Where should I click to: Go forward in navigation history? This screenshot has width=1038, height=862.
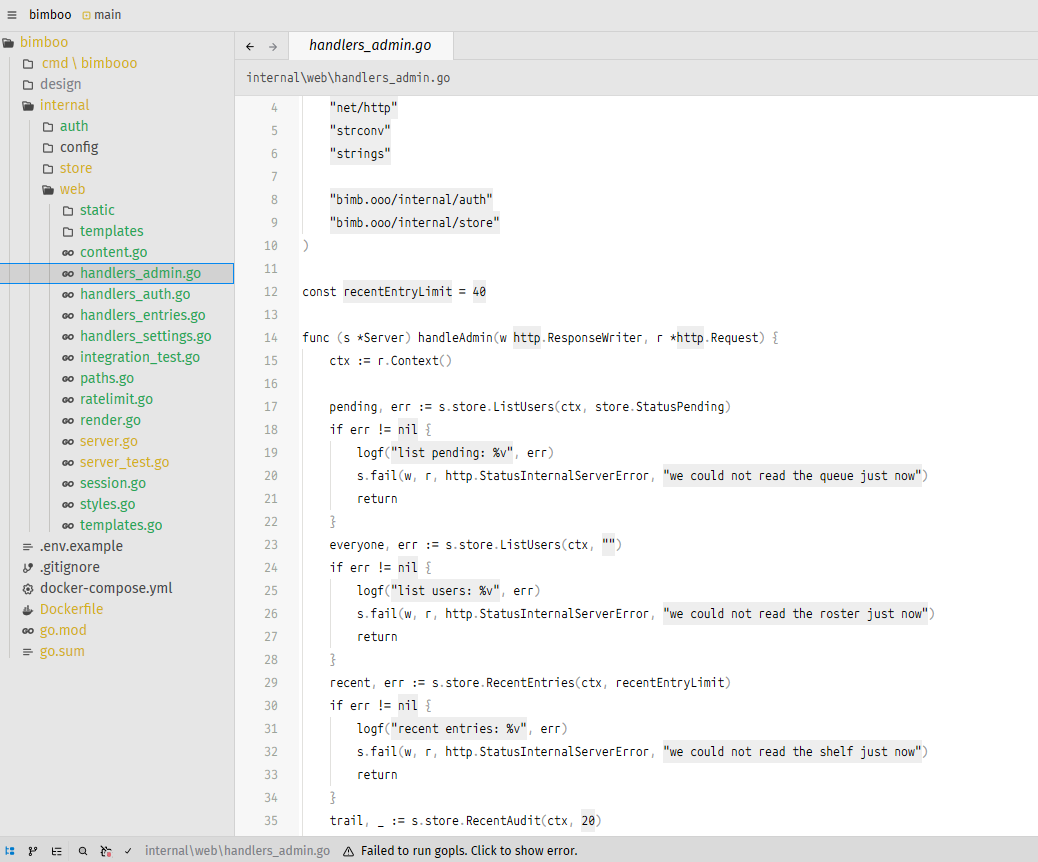(273, 46)
